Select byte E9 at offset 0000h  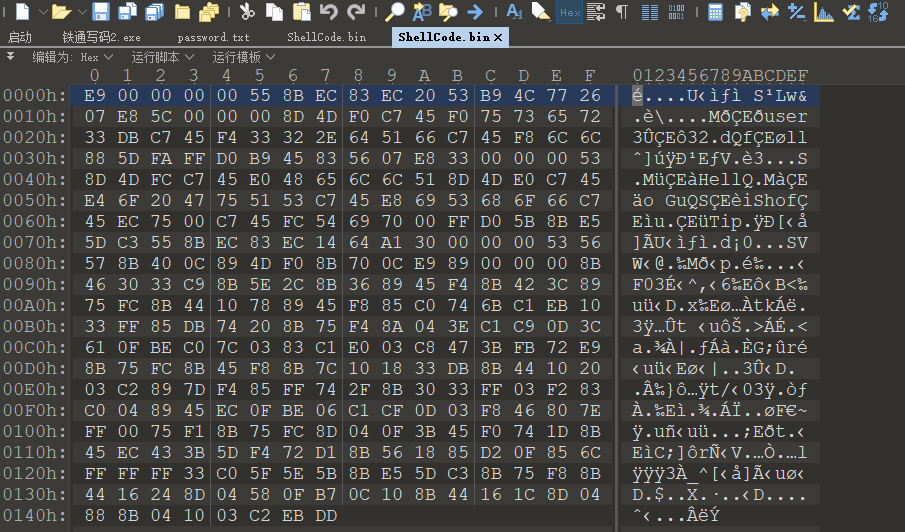95,95
